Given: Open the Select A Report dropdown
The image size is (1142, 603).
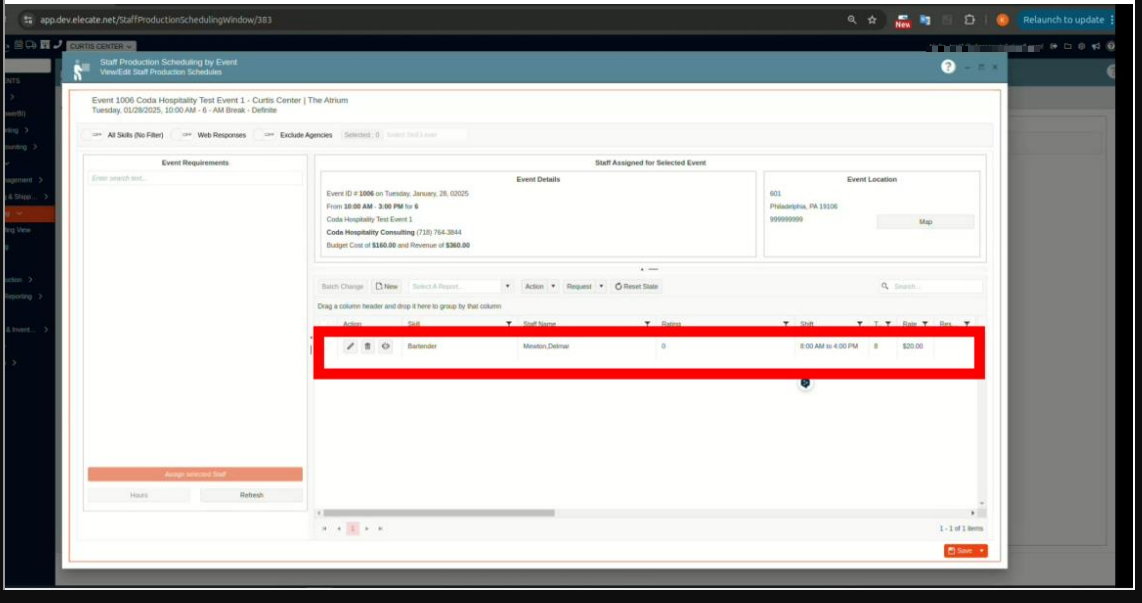Looking at the screenshot, I should coord(460,286).
